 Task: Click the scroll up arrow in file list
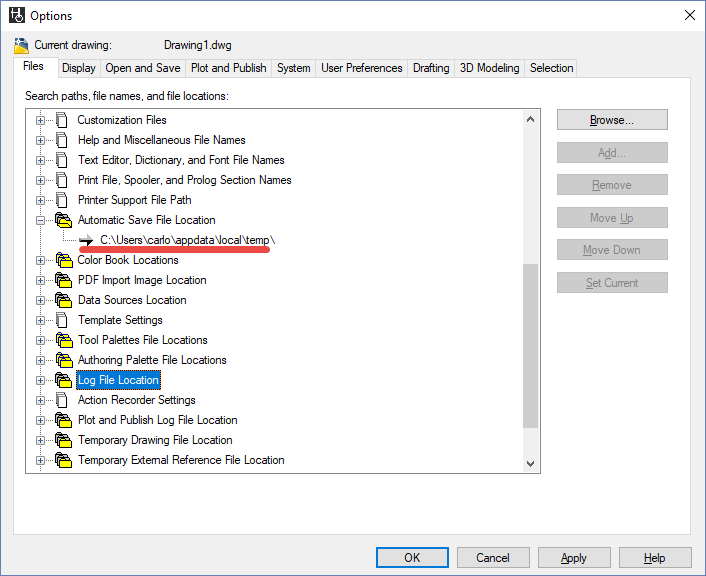tap(530, 119)
